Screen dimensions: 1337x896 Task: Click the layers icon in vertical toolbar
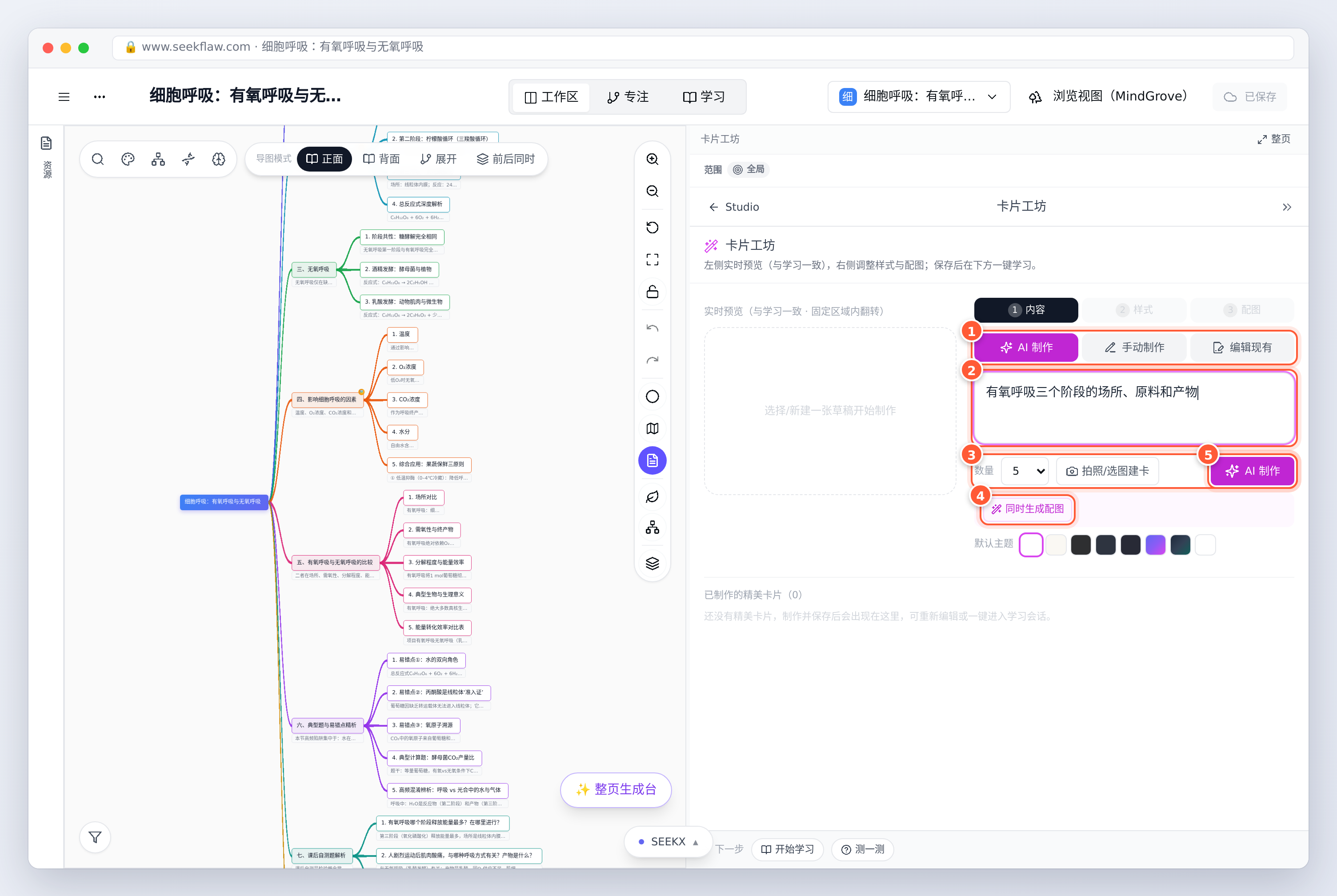(x=652, y=564)
